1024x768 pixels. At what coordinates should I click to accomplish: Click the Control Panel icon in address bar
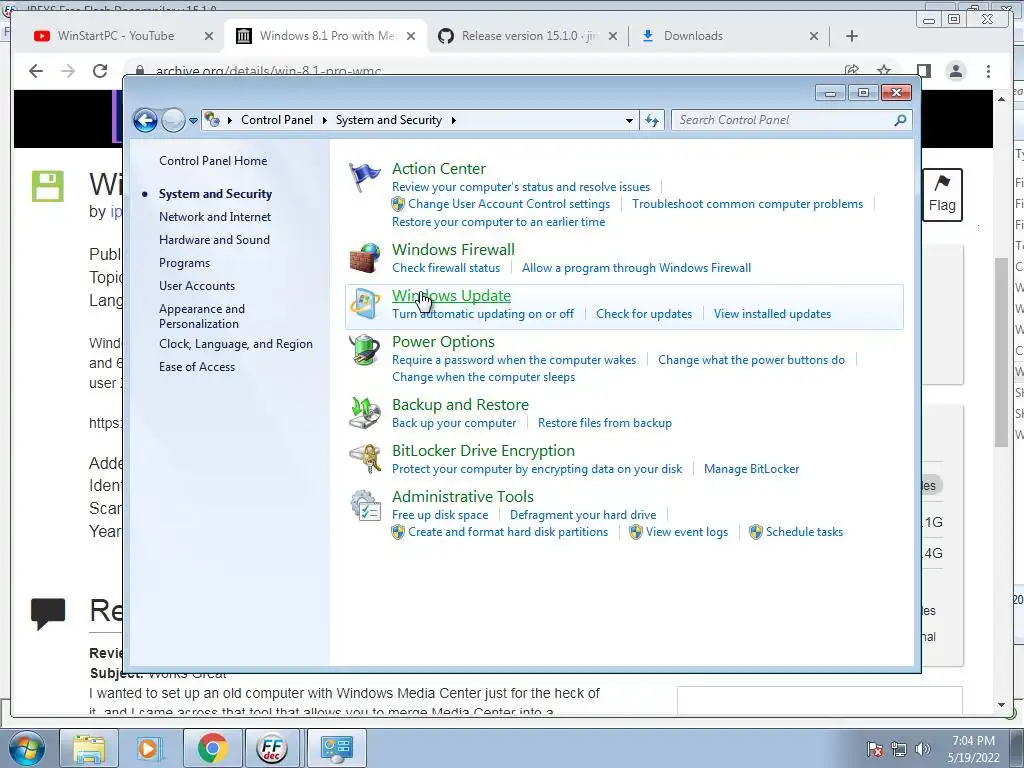[x=212, y=120]
